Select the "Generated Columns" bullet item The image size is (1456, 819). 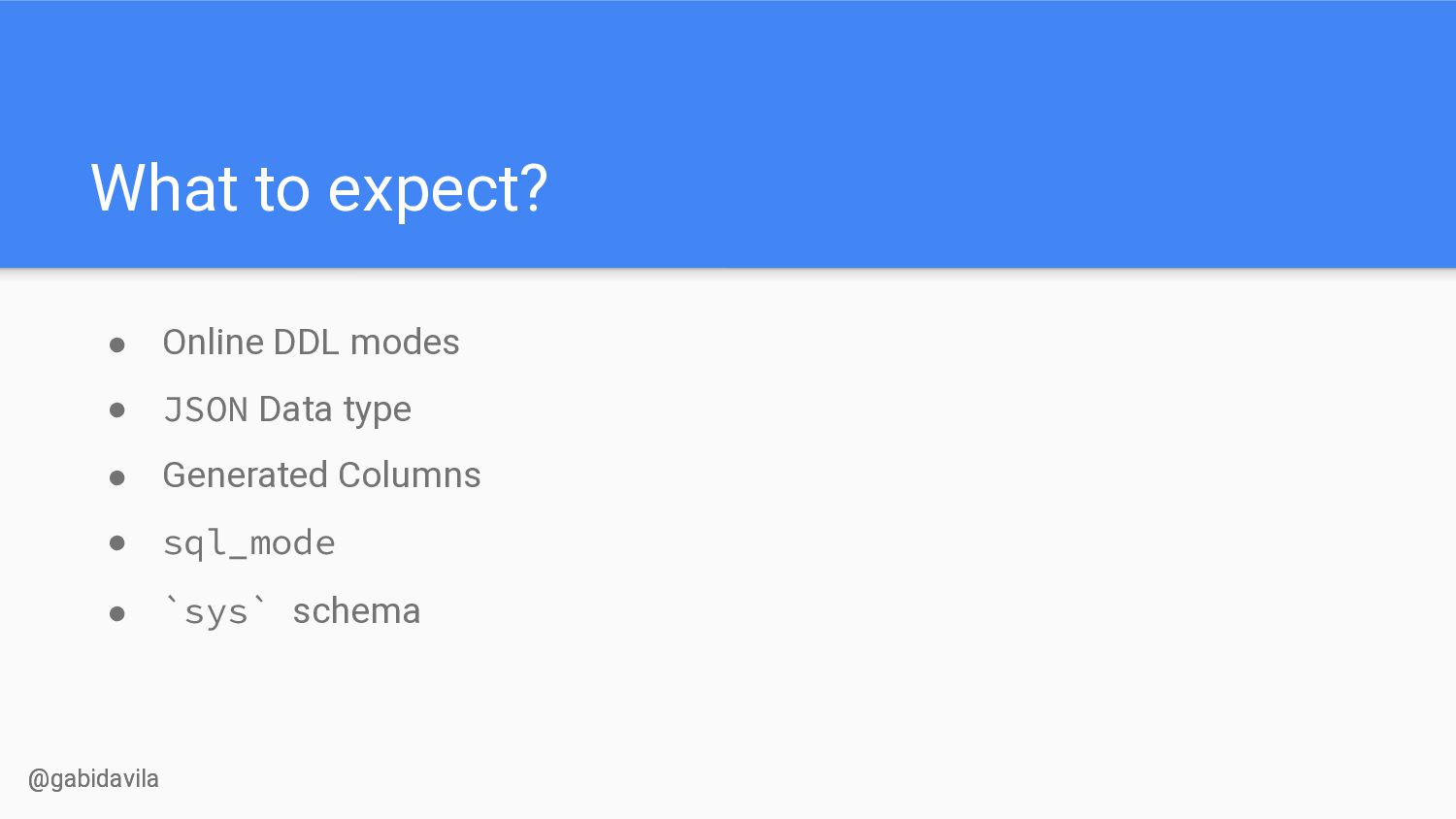tap(321, 475)
